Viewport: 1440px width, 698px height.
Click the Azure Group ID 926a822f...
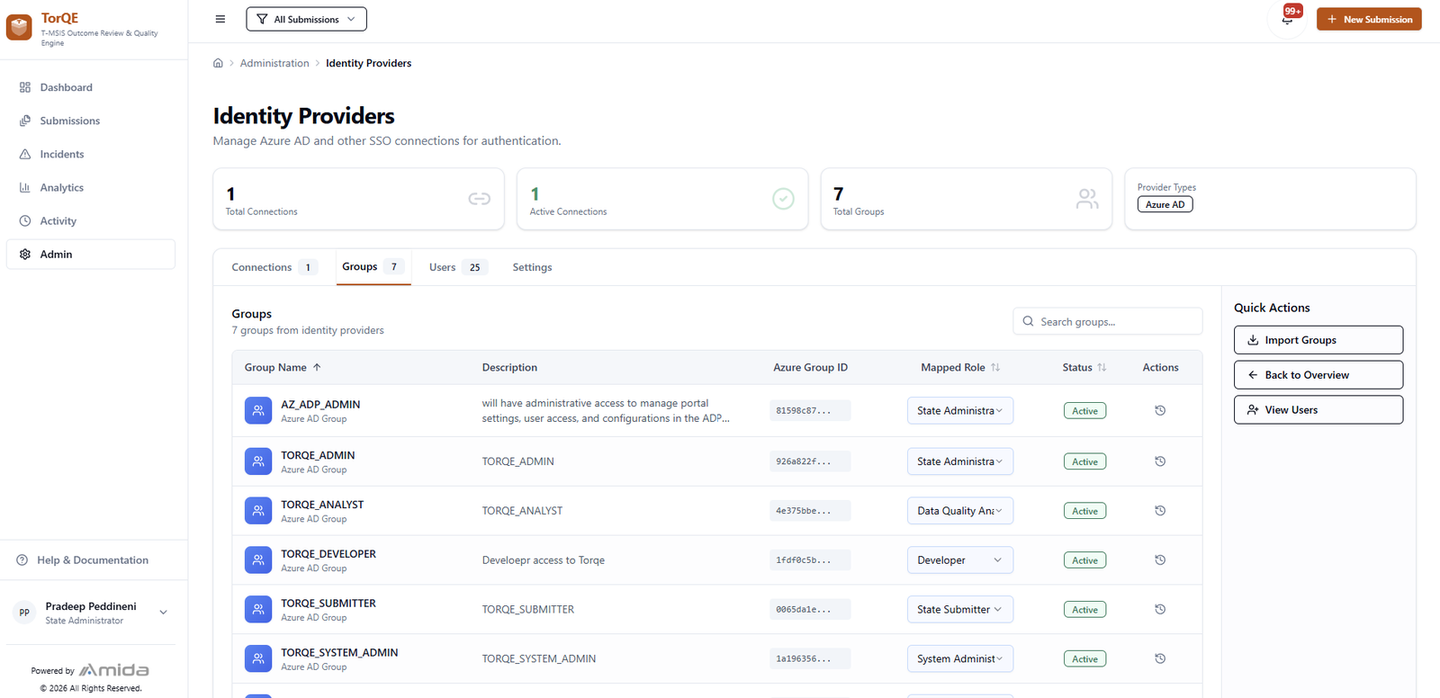point(810,461)
